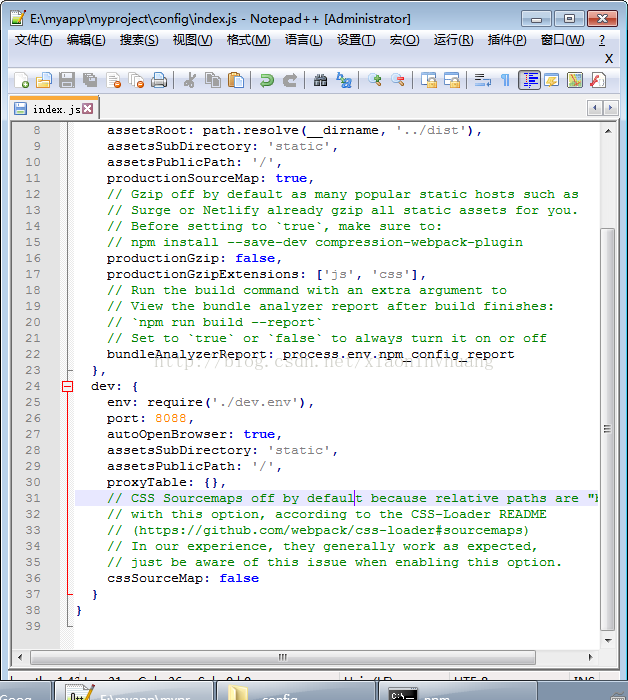Click the tab bar right arrow
Image resolution: width=628 pixels, height=700 pixels.
(x=611, y=108)
